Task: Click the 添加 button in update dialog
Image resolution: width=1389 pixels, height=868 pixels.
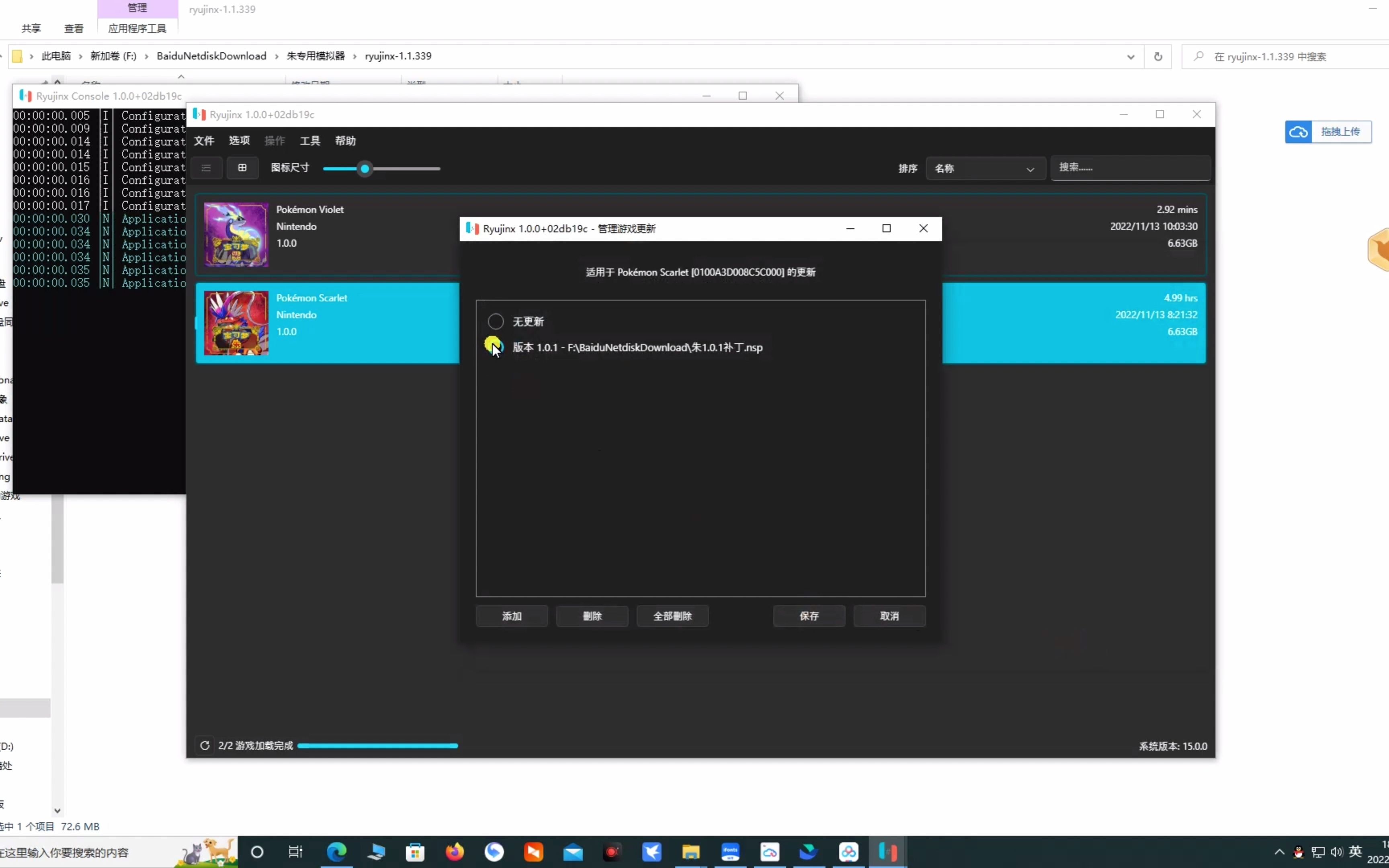Action: (511, 616)
